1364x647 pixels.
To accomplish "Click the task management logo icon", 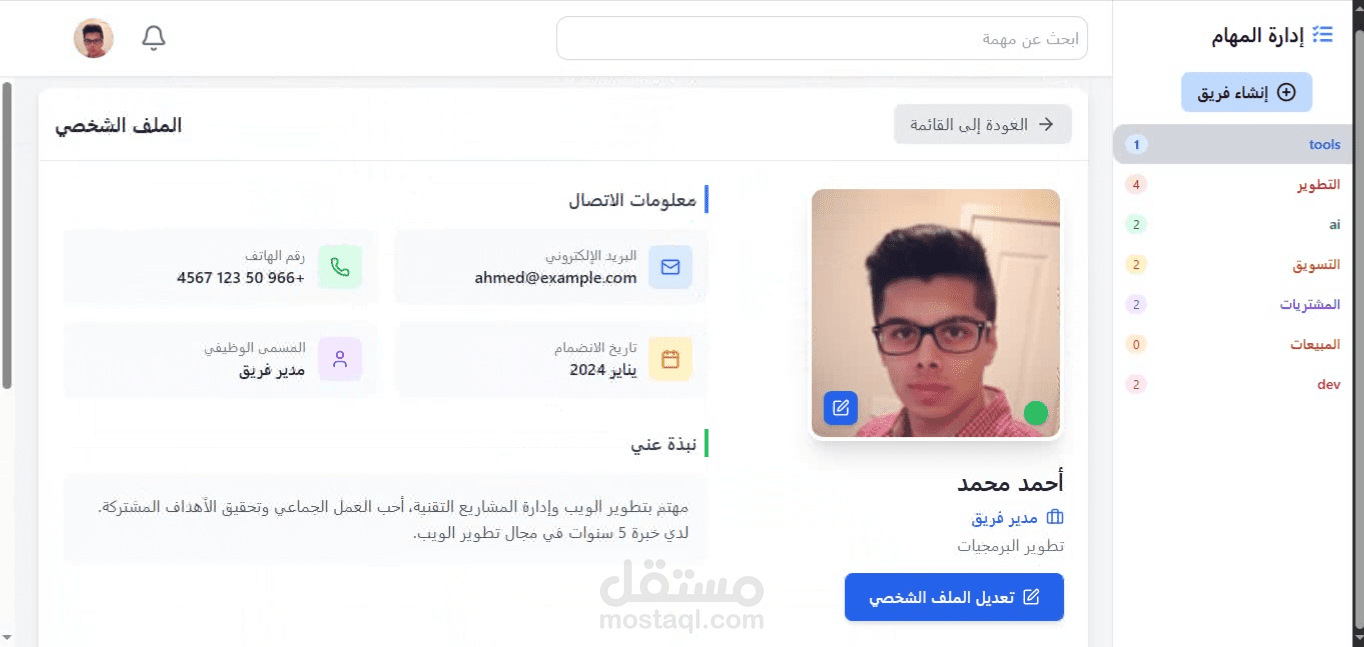I will 1323,35.
